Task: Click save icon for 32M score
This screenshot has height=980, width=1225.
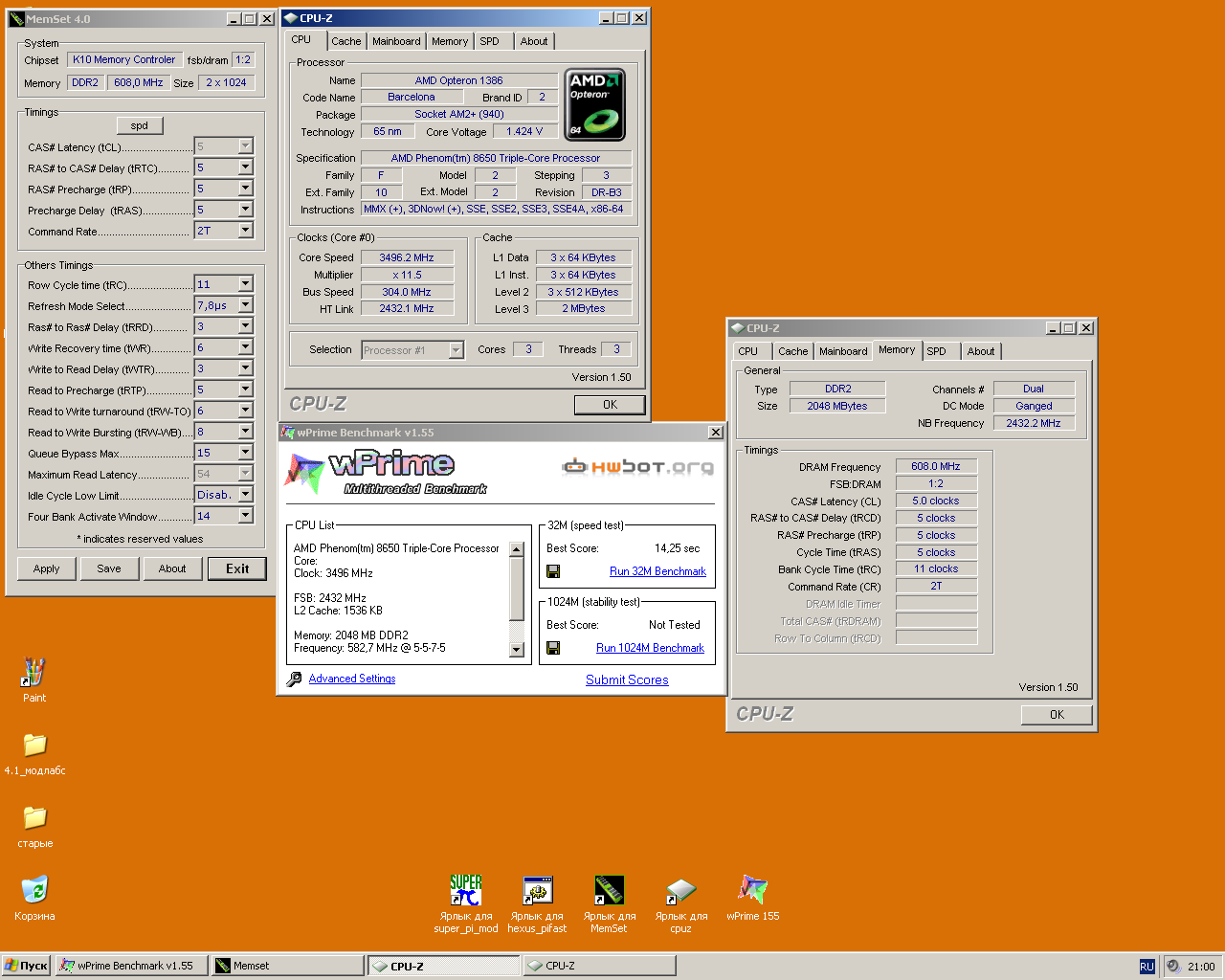Action: click(553, 571)
